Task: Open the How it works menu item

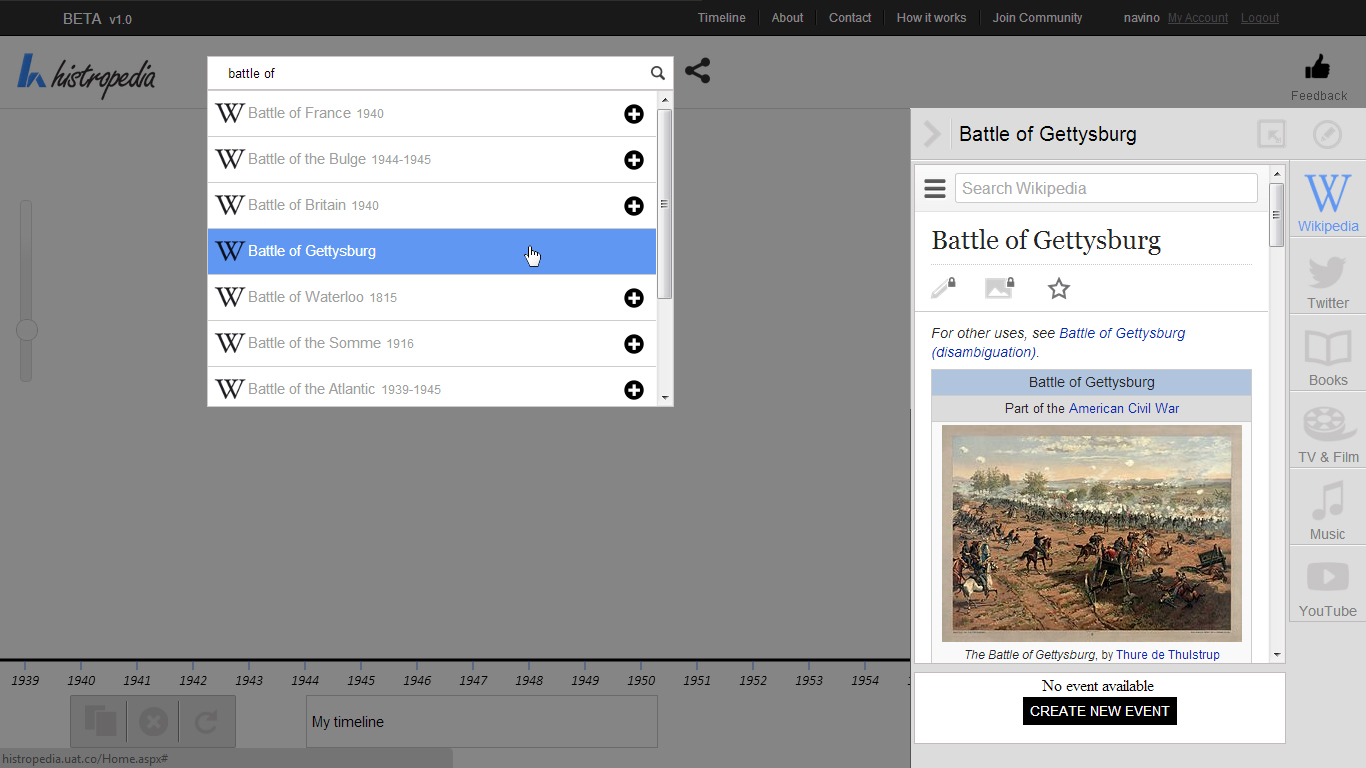Action: point(930,18)
